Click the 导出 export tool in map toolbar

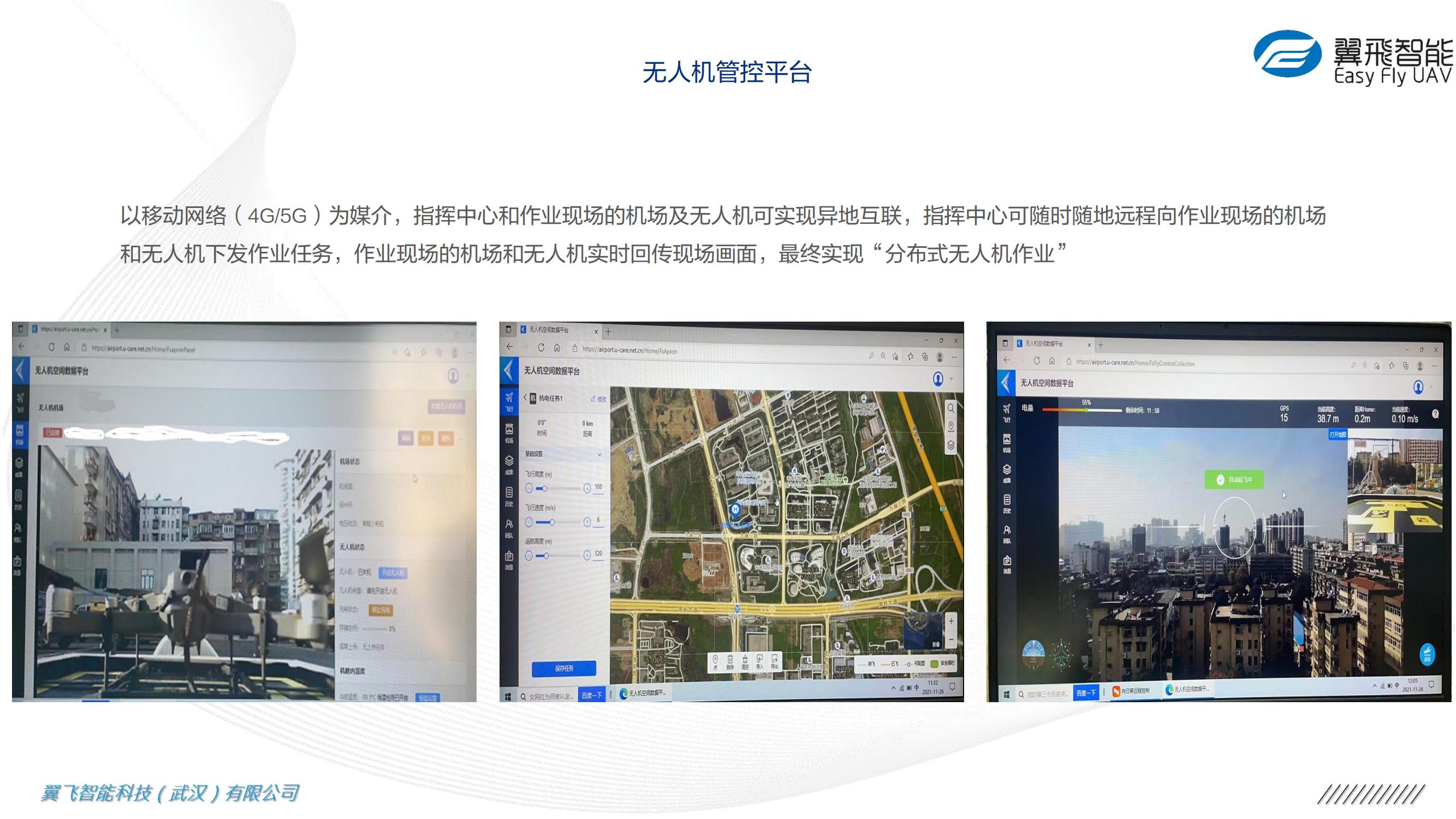pyautogui.click(x=774, y=661)
